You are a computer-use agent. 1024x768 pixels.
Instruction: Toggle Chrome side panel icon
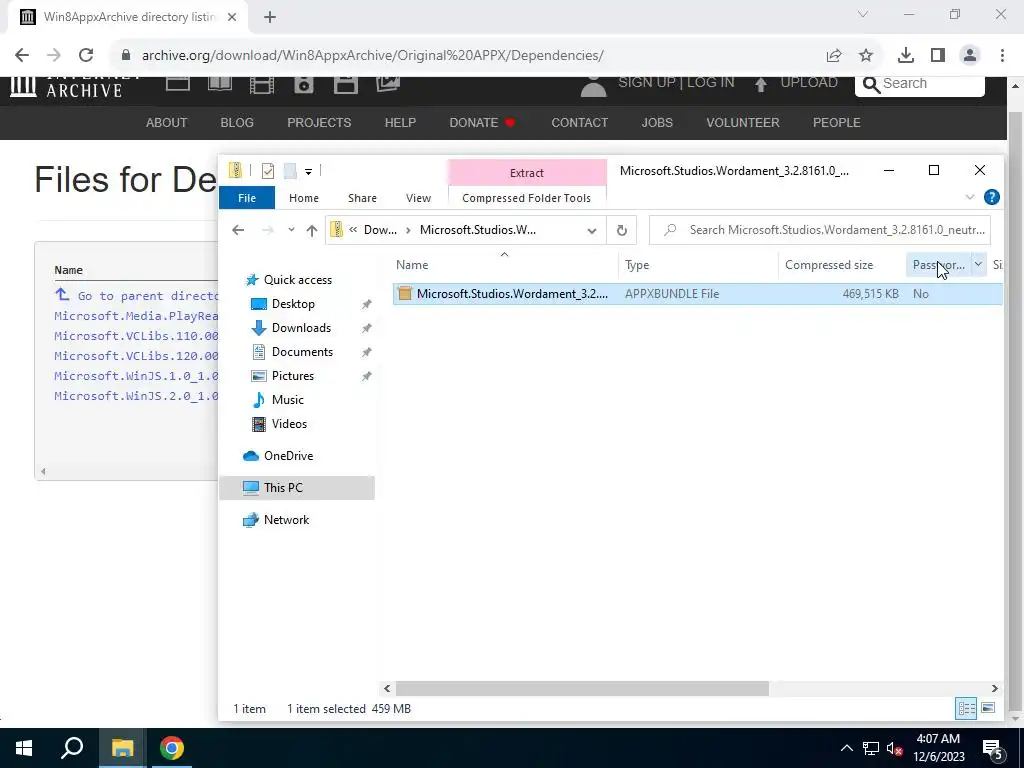click(x=938, y=56)
